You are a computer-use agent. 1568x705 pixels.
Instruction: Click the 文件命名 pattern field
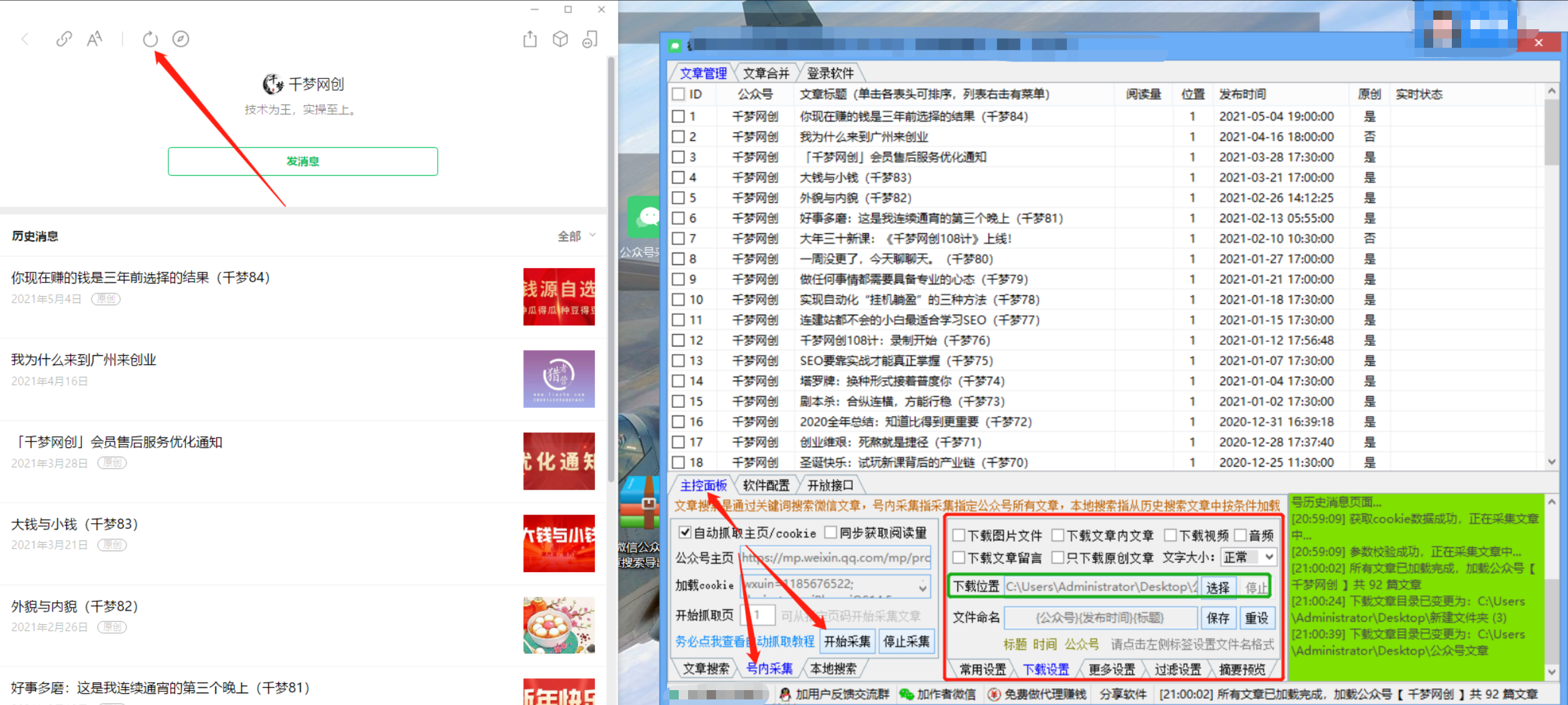point(1100,617)
